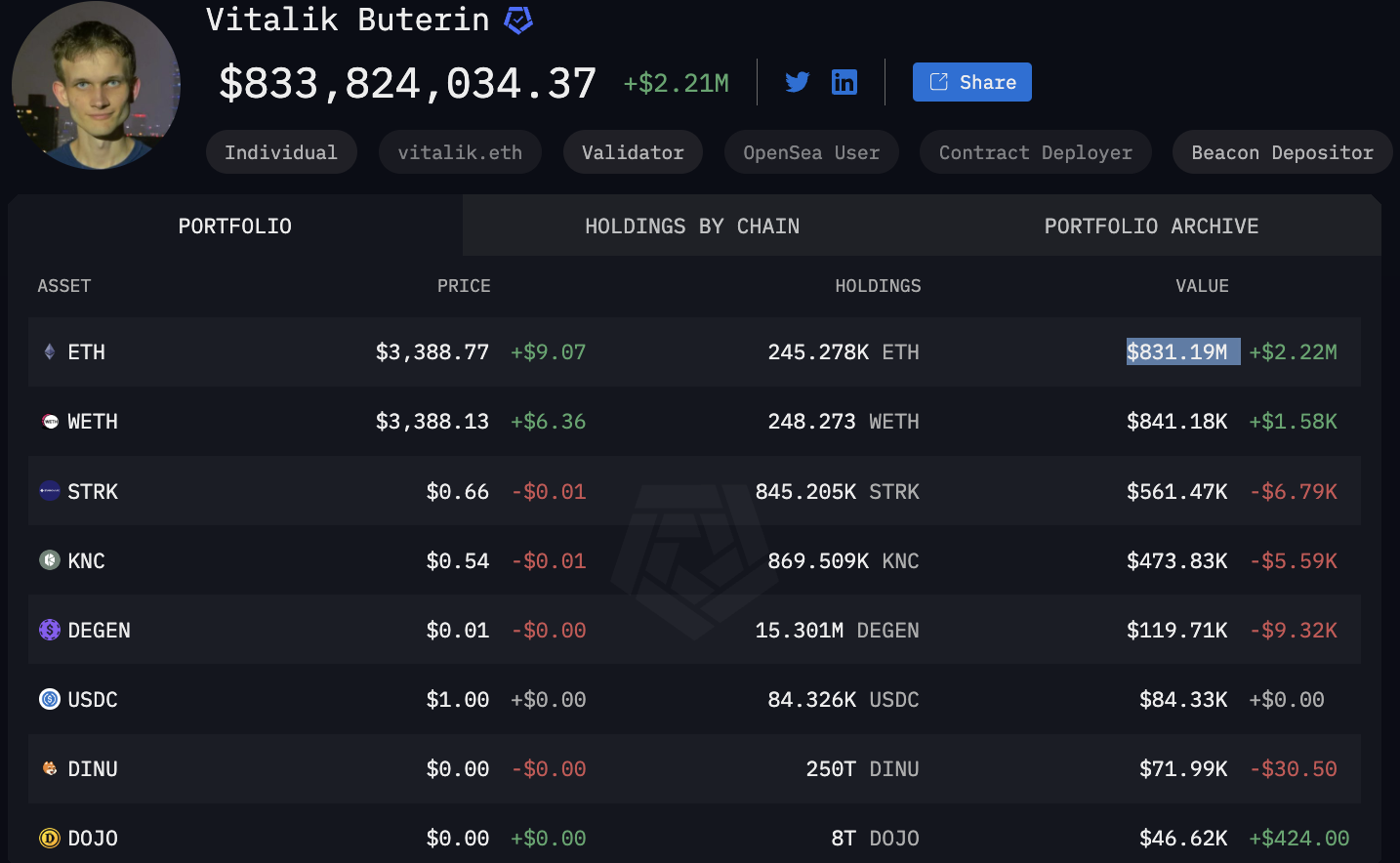The image size is (1400, 863).
Task: Select the Beacon Depositor tag
Action: 1282,152
